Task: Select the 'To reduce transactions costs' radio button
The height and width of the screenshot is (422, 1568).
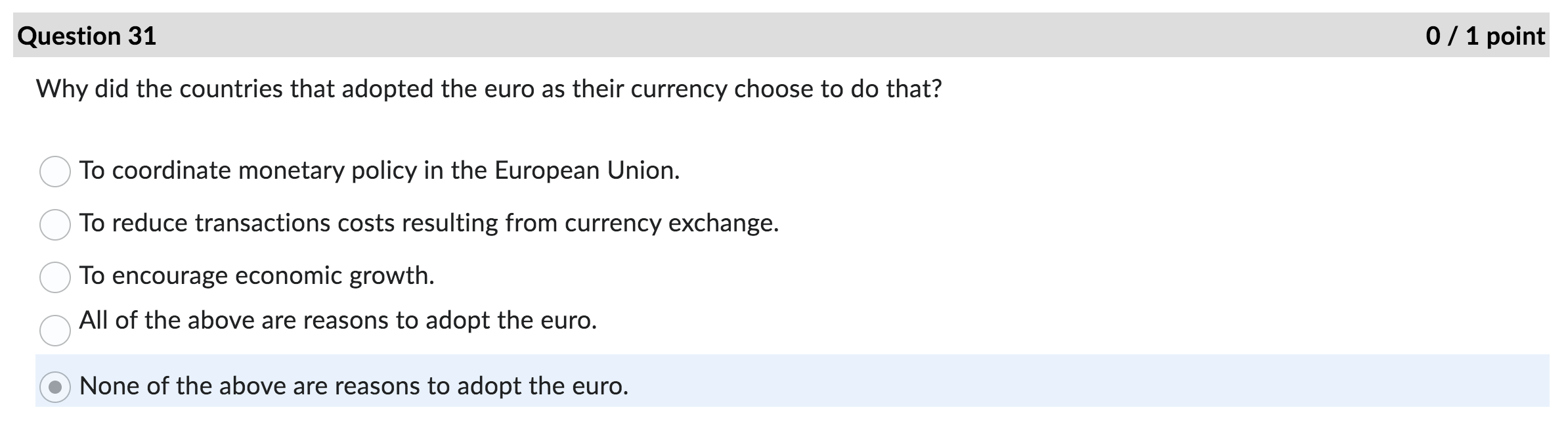Action: point(56,223)
